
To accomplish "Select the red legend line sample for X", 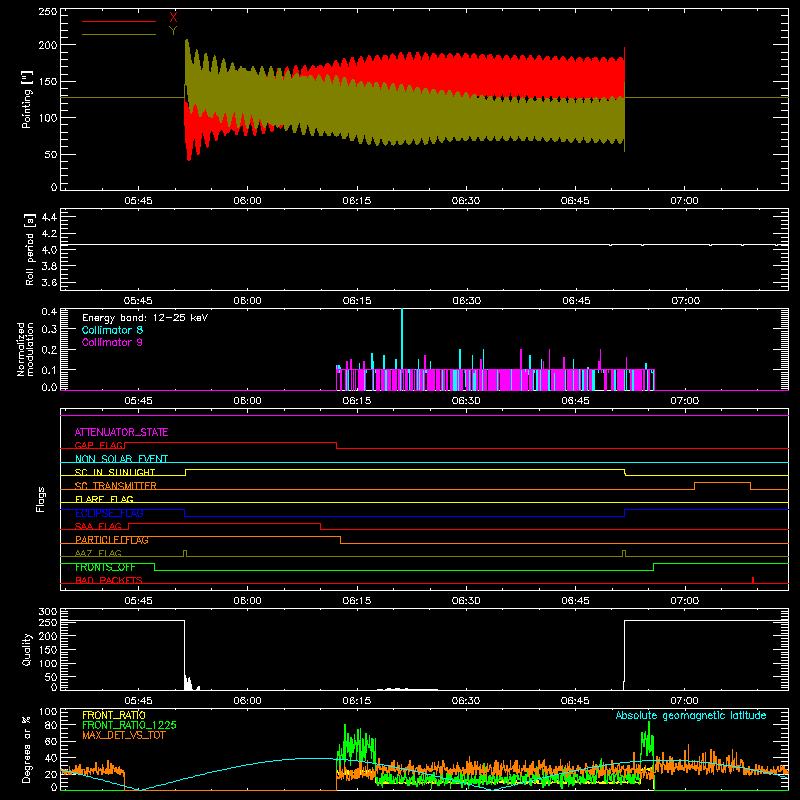I will coord(119,21).
